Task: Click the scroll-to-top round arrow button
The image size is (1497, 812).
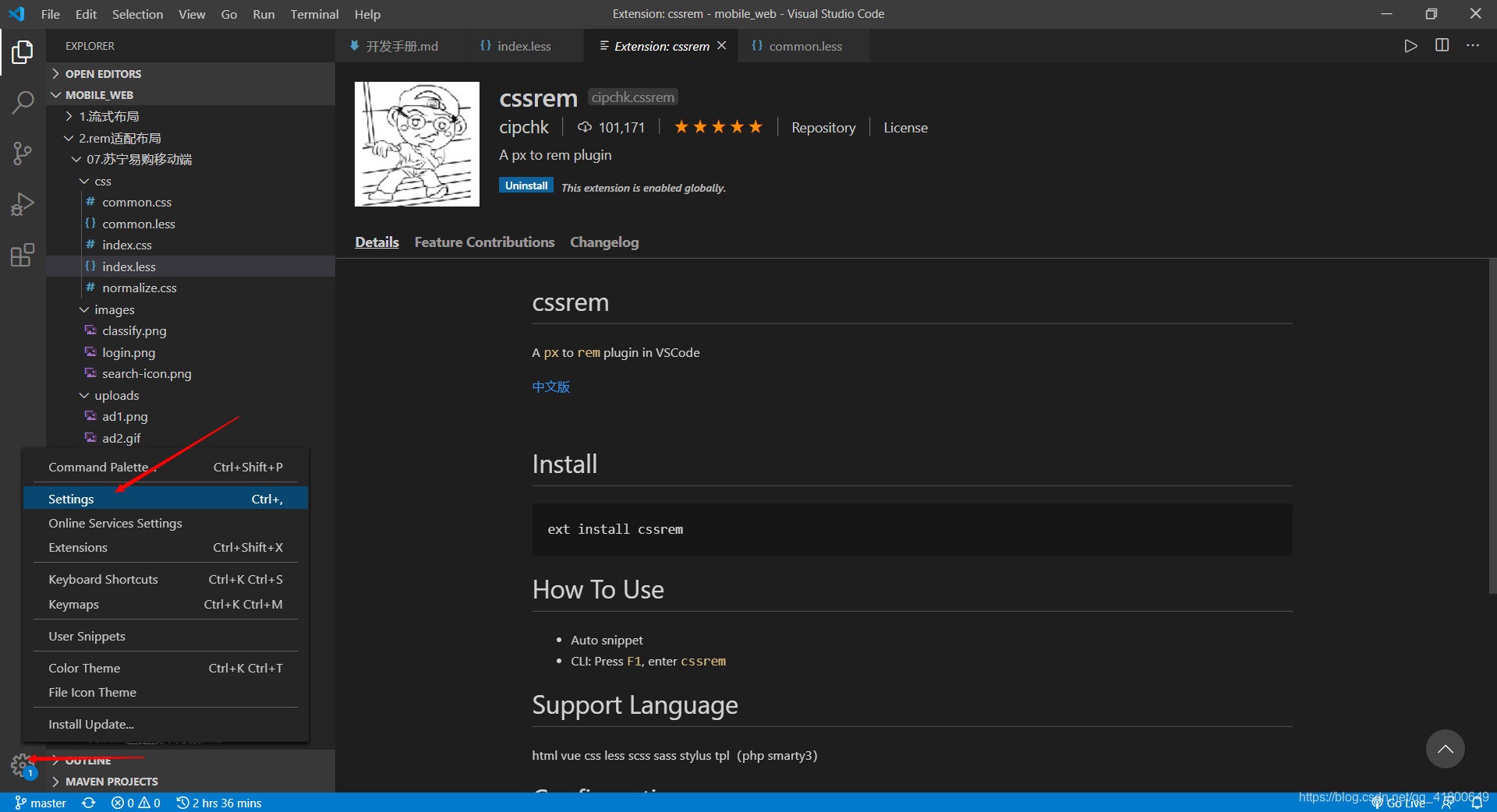Action: click(x=1445, y=749)
